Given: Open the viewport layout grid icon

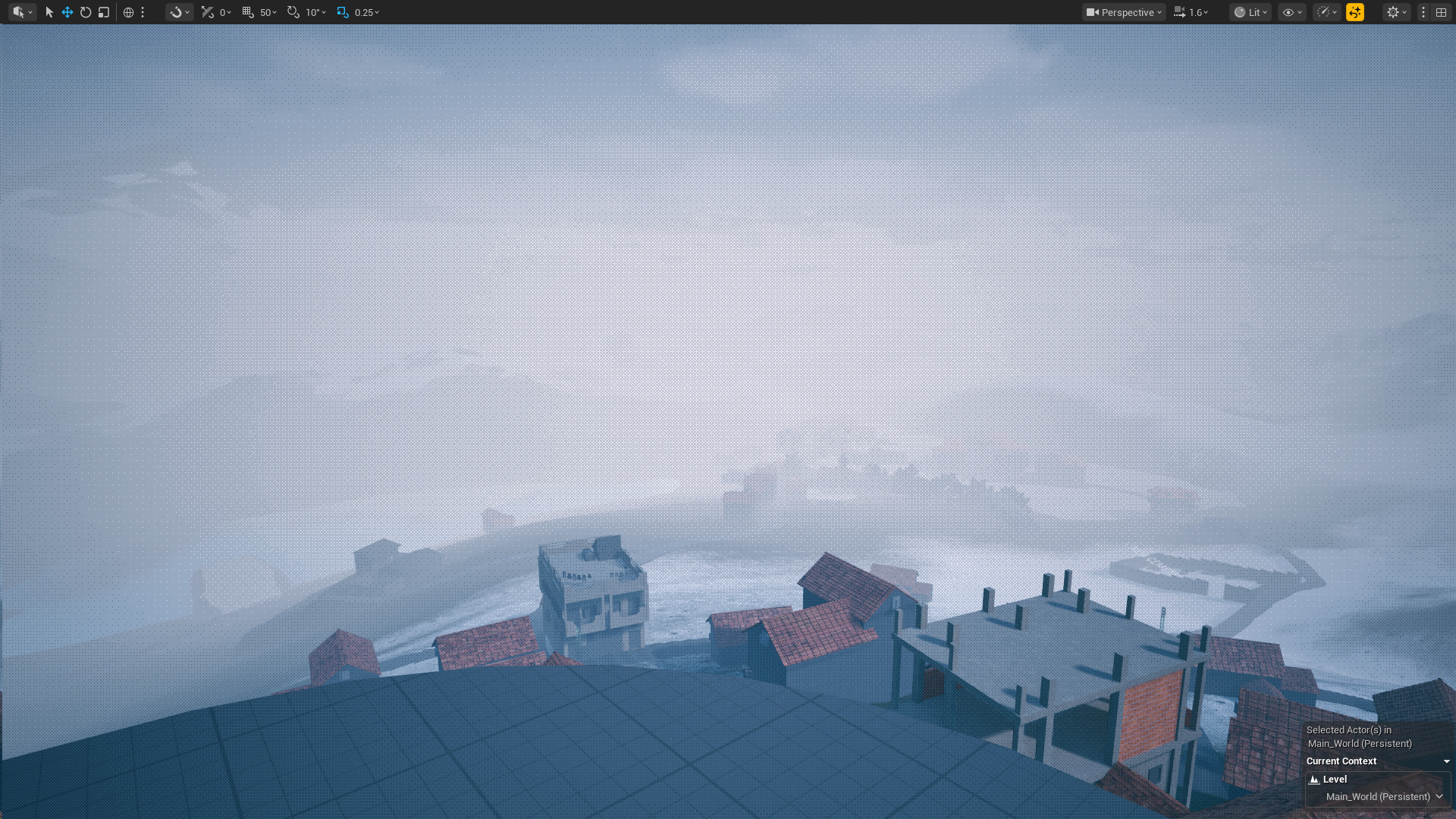Looking at the screenshot, I should pyautogui.click(x=1441, y=12).
